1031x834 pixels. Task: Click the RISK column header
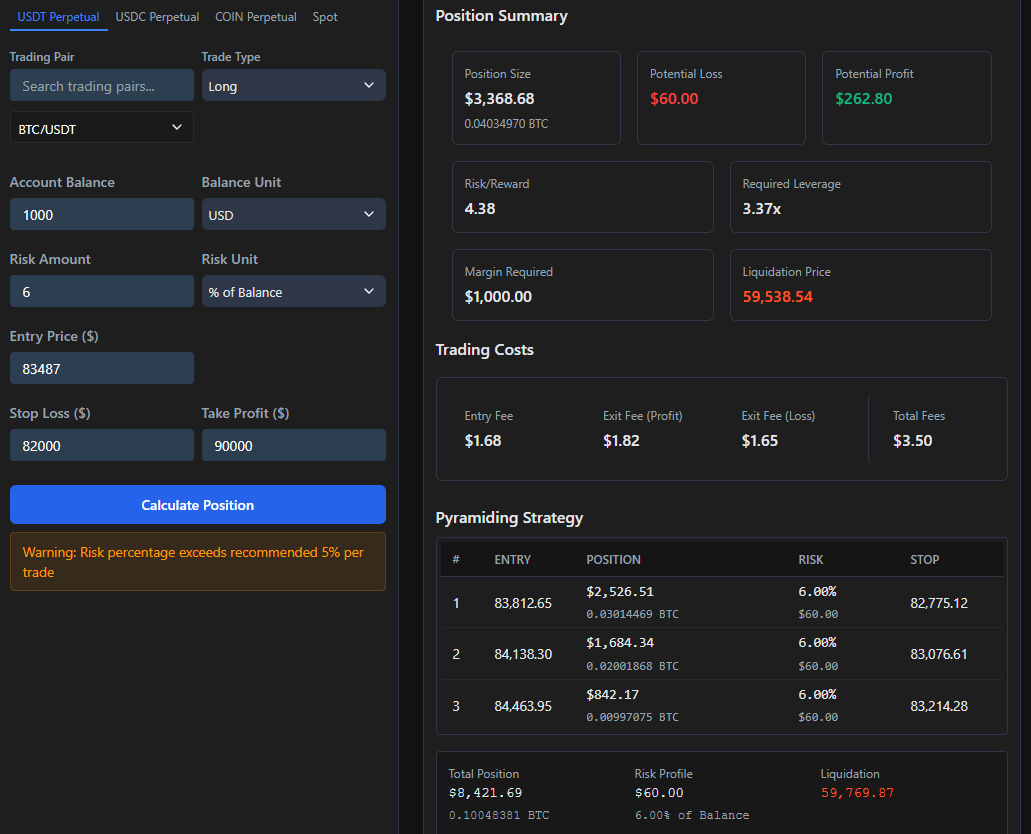coord(811,560)
